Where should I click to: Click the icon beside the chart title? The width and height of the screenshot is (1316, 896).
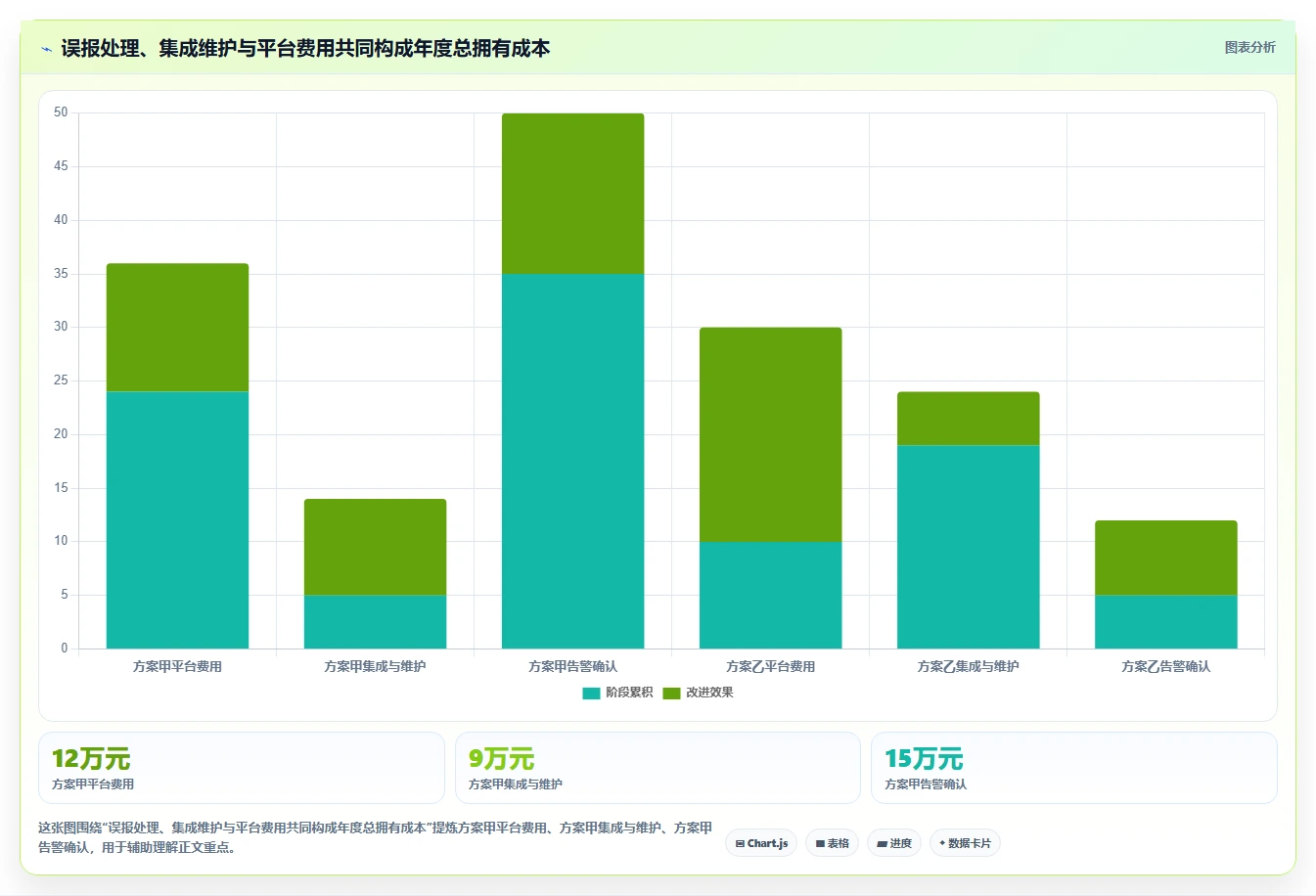pyautogui.click(x=46, y=49)
